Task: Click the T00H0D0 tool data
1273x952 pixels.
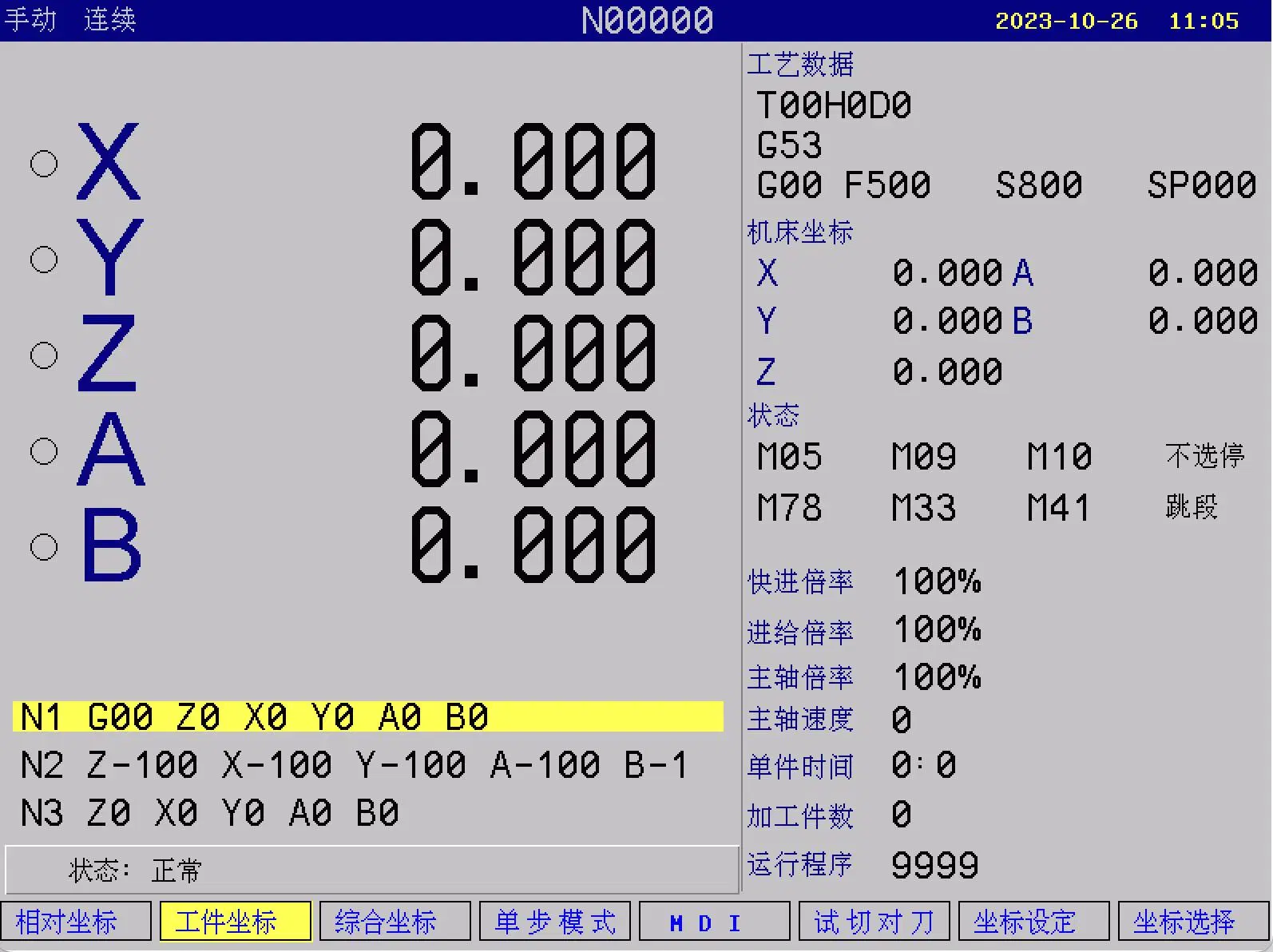Action: (834, 105)
